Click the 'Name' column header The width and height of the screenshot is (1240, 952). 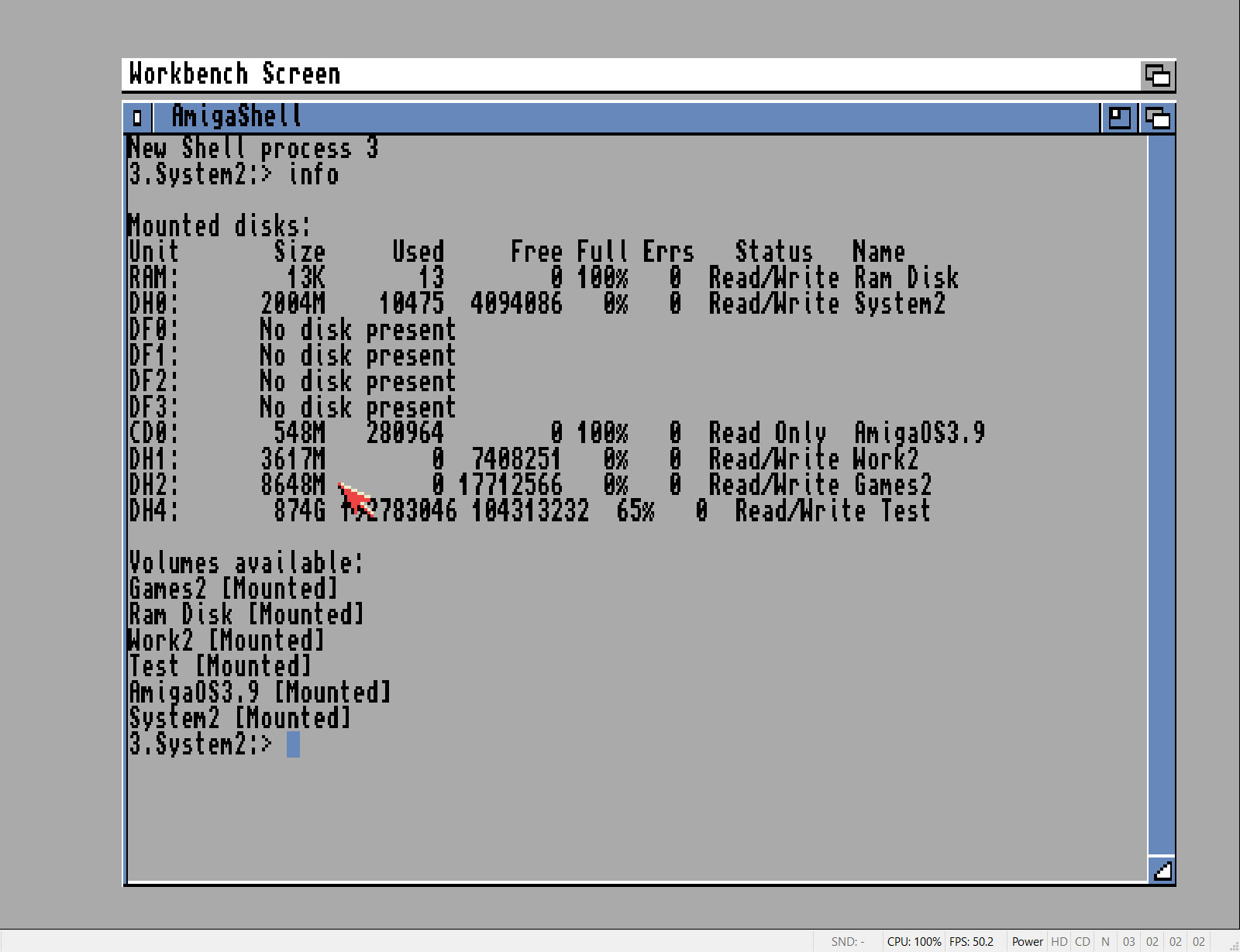[879, 252]
